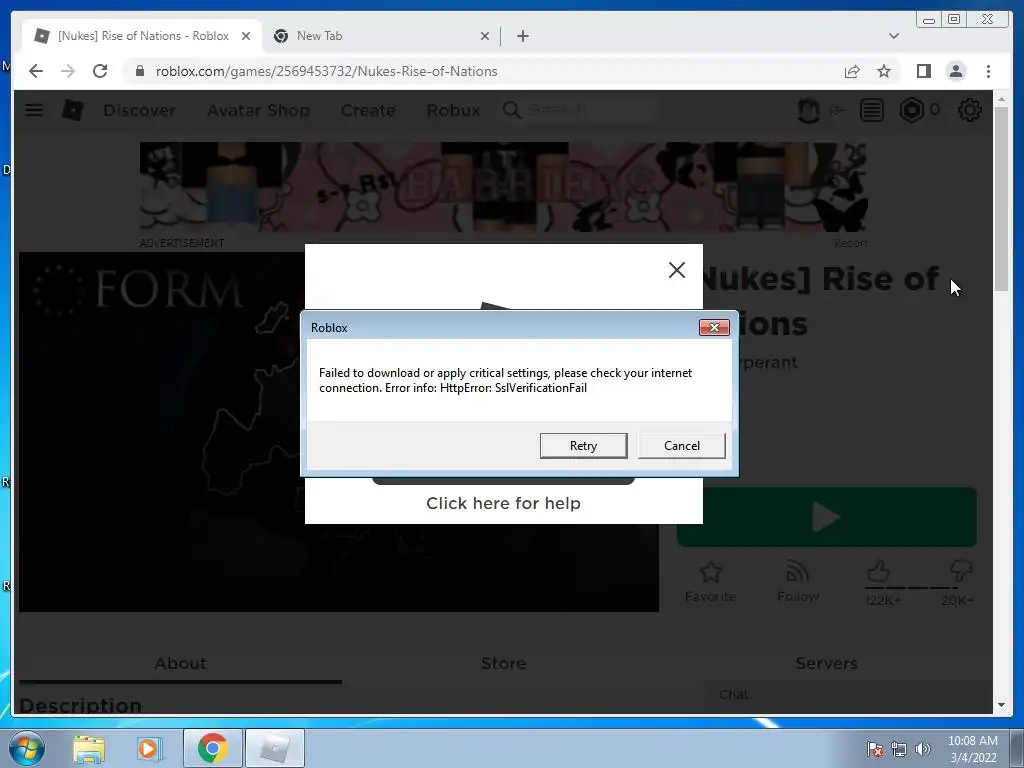Click the Roblox logo home icon

(72, 110)
